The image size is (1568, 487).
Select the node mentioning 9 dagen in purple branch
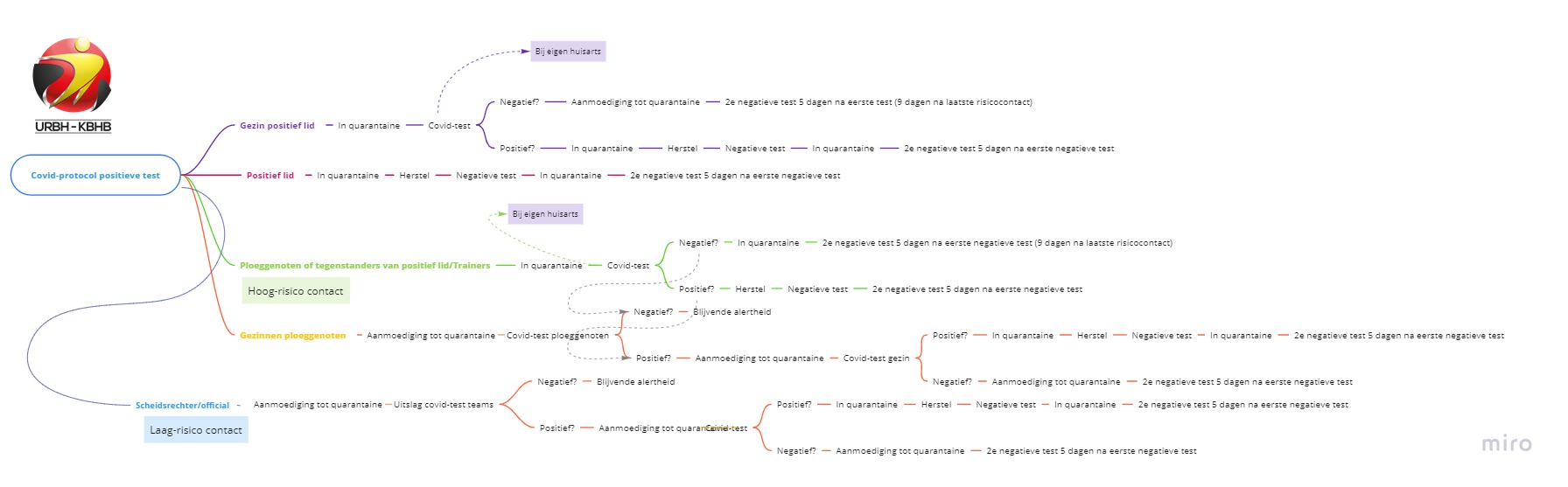pyautogui.click(x=878, y=102)
